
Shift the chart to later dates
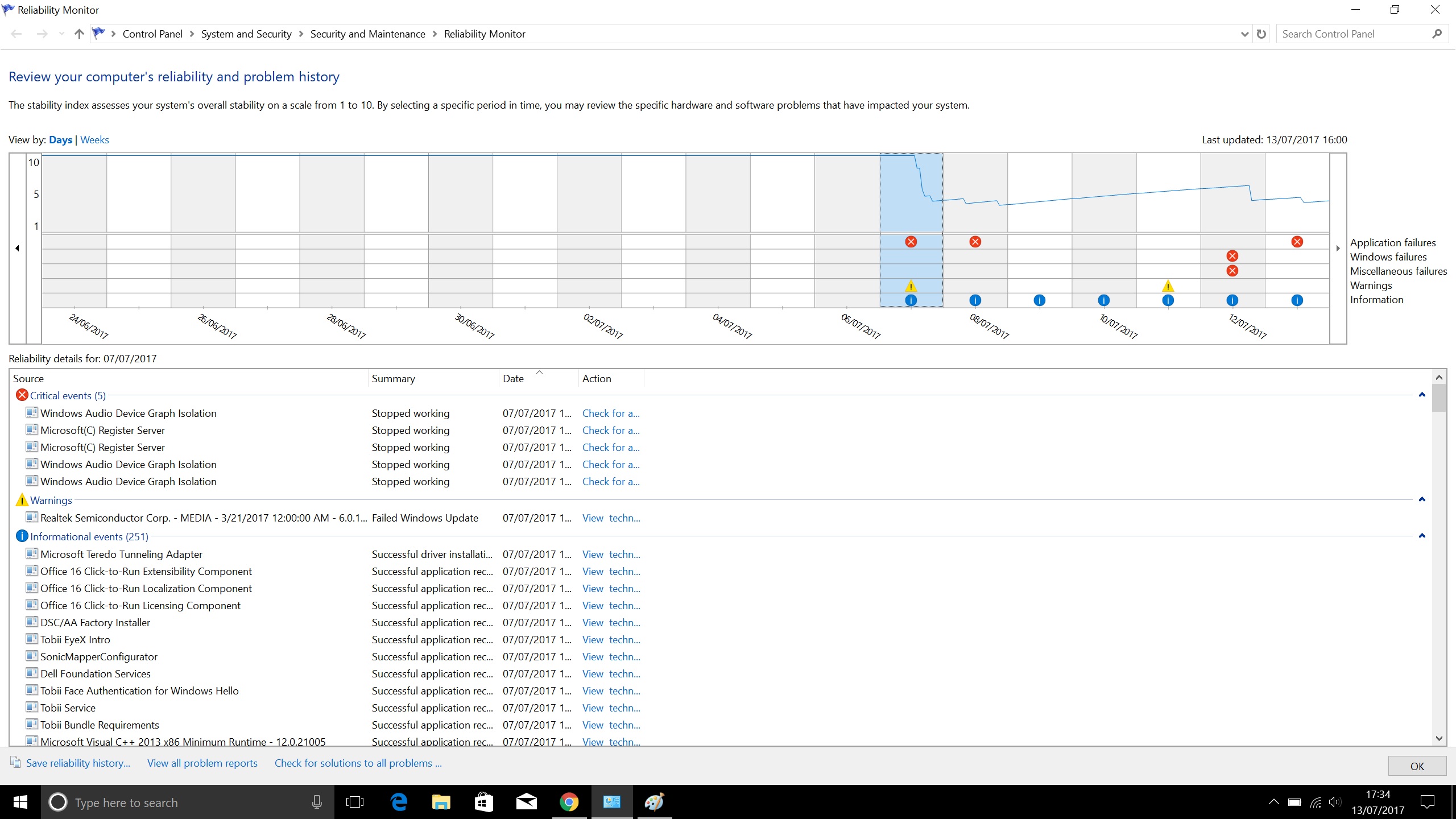point(1338,249)
